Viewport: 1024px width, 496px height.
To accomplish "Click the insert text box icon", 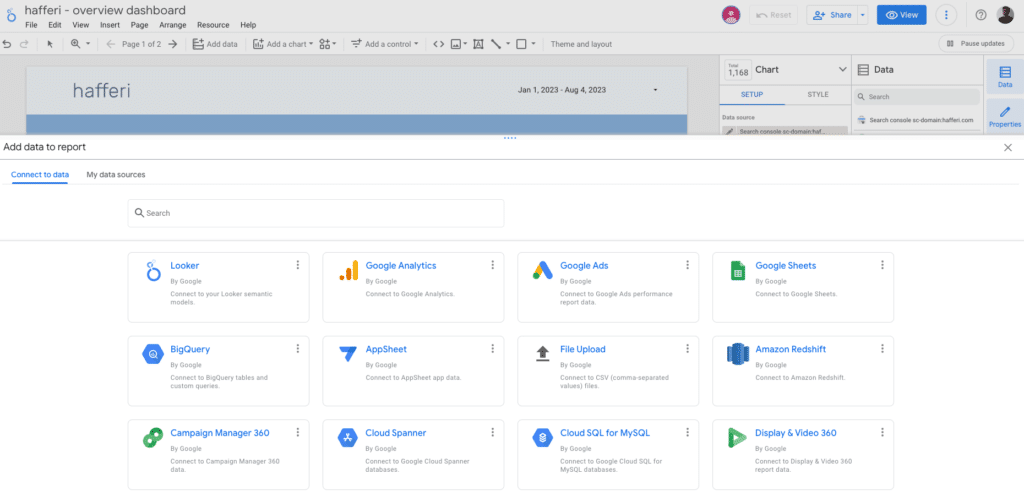I will [478, 44].
